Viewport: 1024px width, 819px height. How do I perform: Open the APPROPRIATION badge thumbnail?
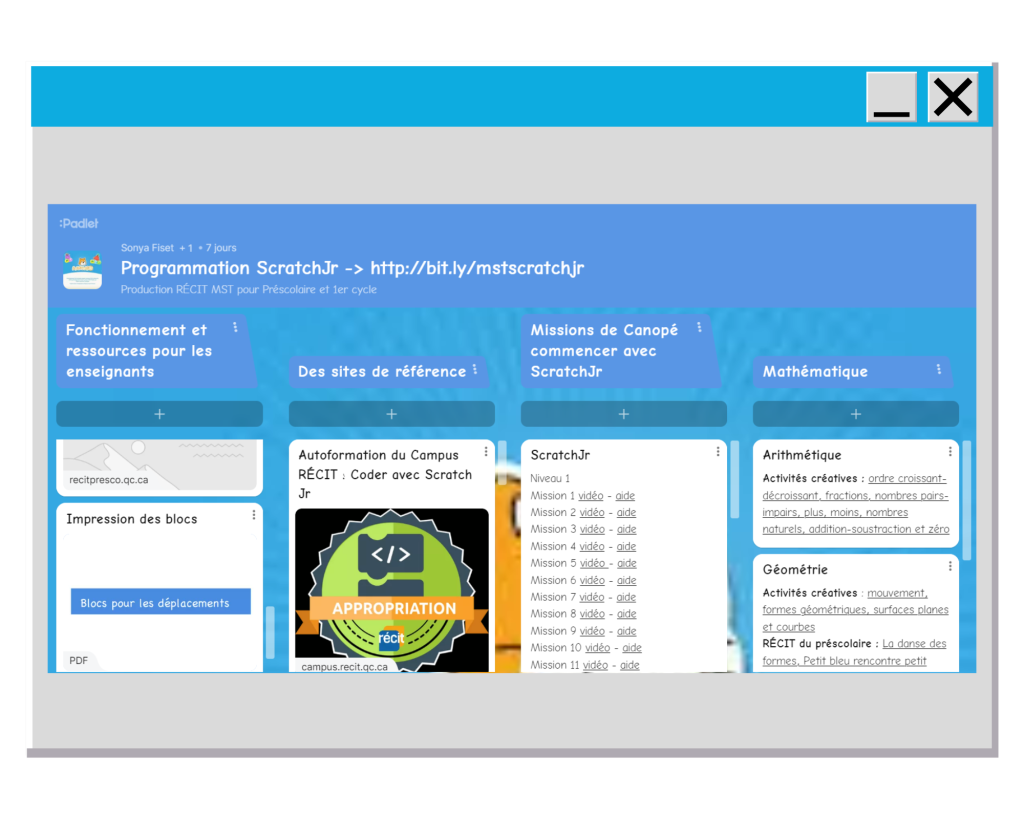pyautogui.click(x=392, y=588)
